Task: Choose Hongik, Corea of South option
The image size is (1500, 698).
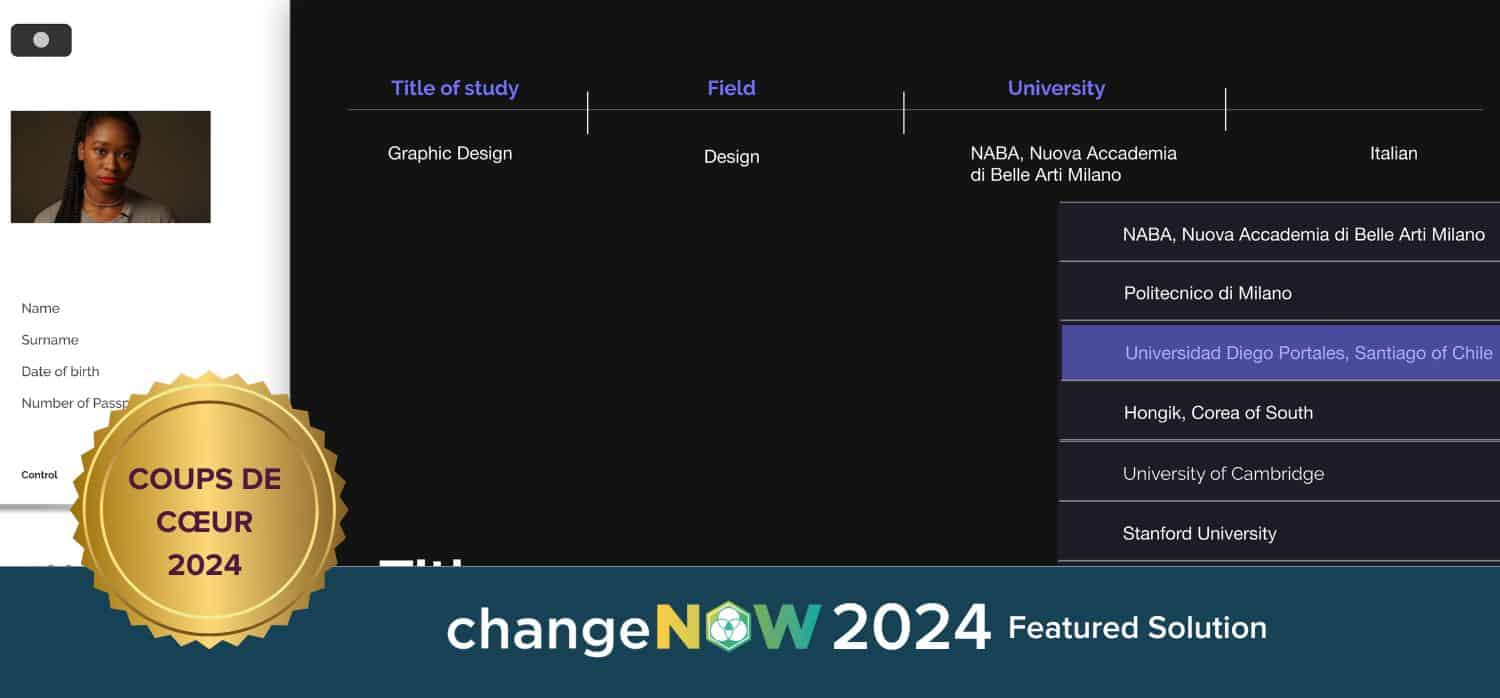Action: pos(1217,412)
